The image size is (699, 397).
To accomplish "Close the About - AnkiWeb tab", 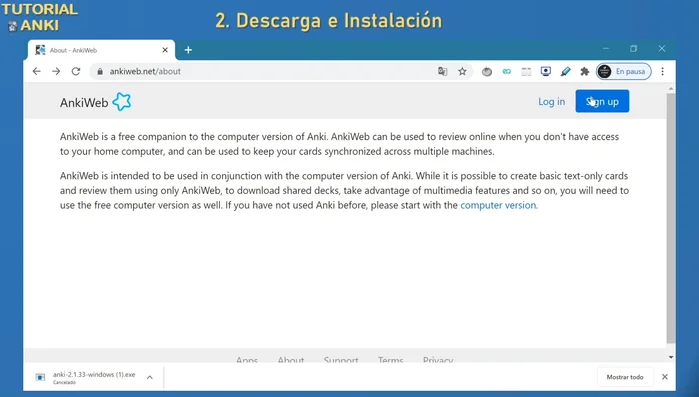I will (165, 50).
